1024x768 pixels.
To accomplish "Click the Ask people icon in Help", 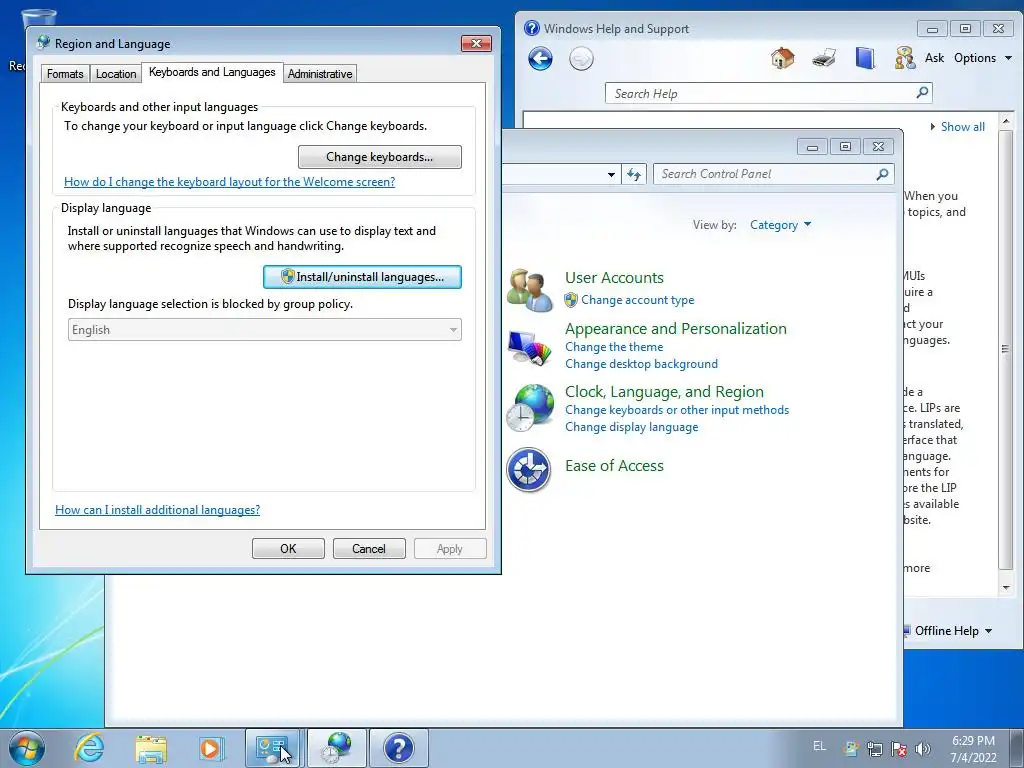I will [905, 58].
